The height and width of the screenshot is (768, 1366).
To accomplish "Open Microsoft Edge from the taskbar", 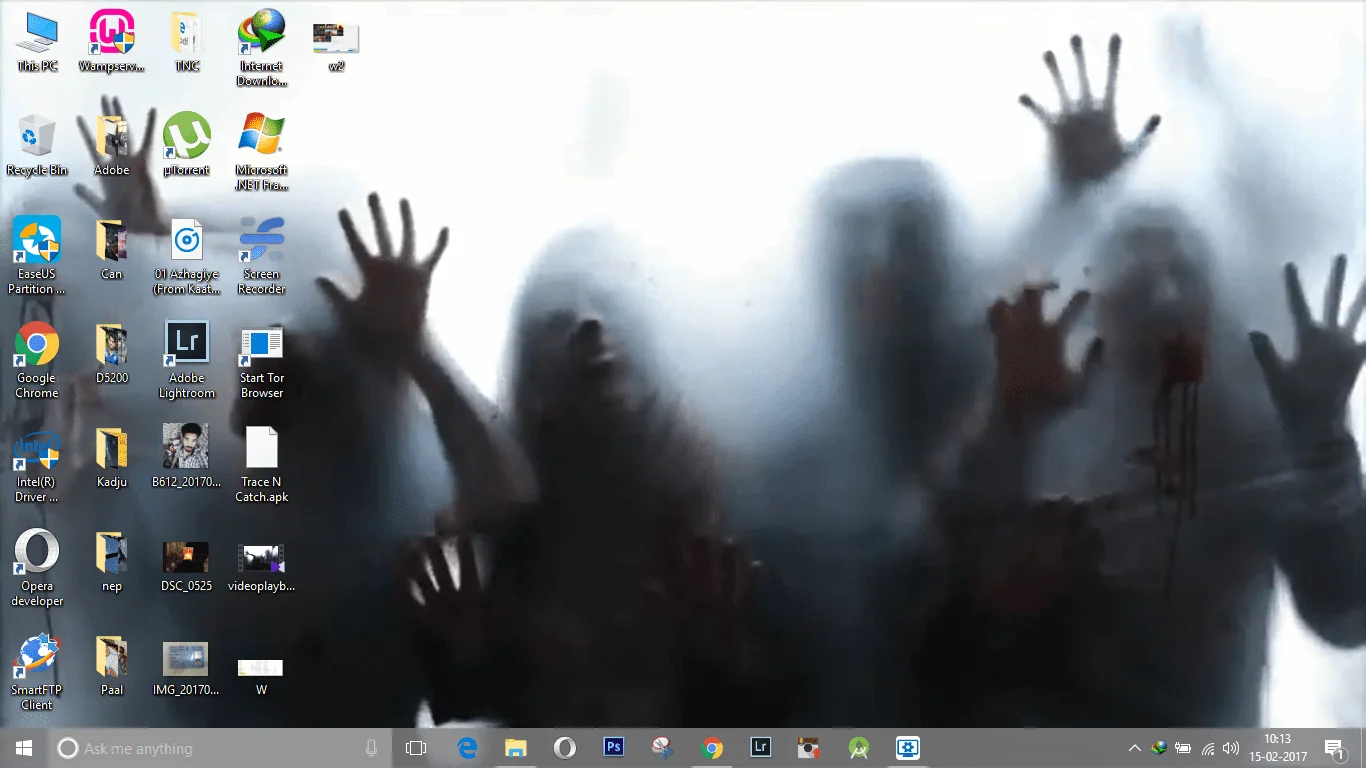I will coord(466,747).
